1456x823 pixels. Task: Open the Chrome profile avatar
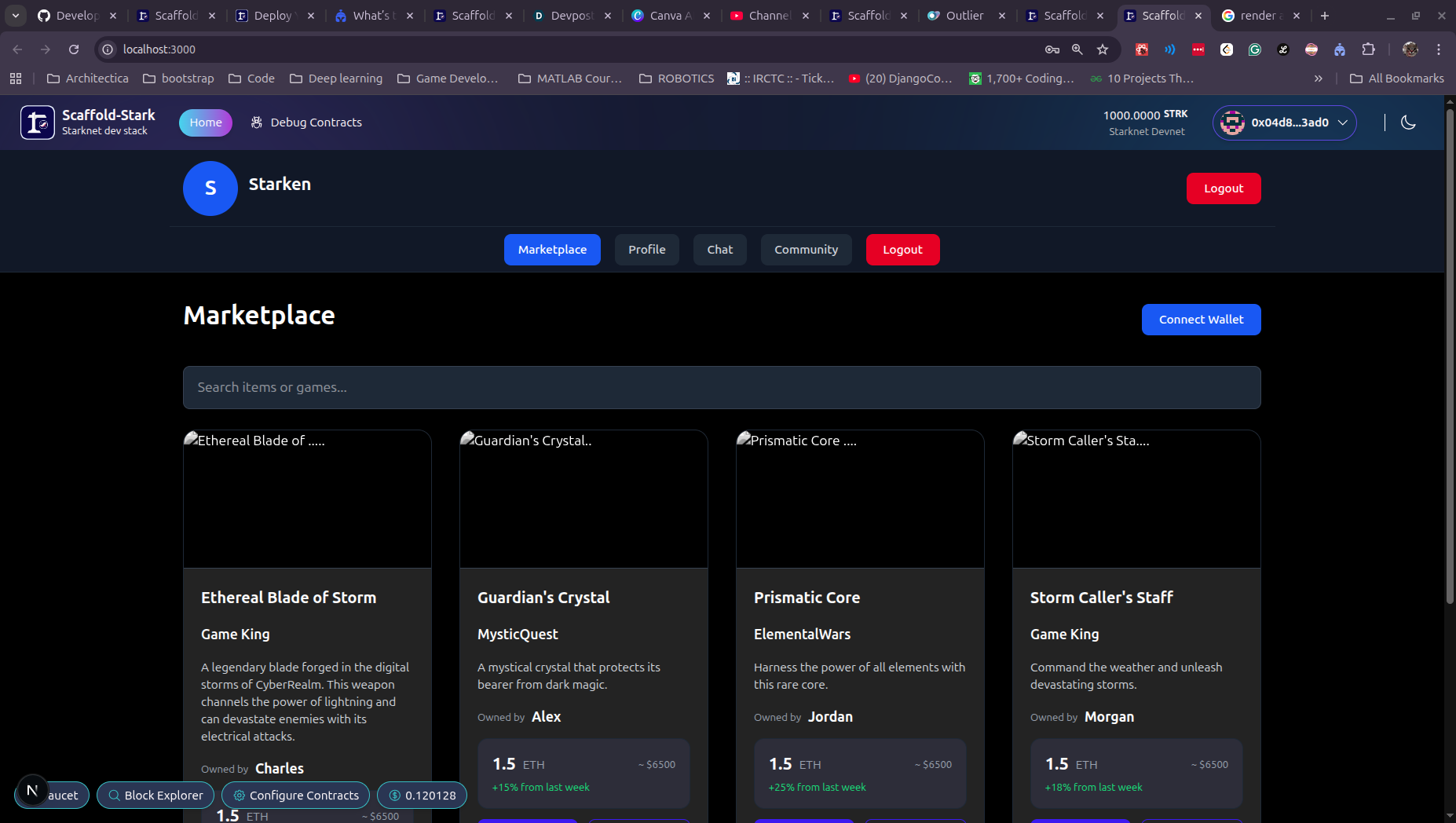1410,49
